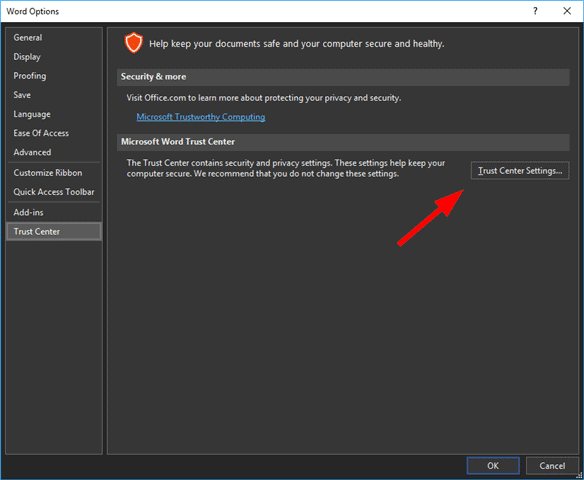Click the orange shield icon
The image size is (584, 480).
pos(133,43)
